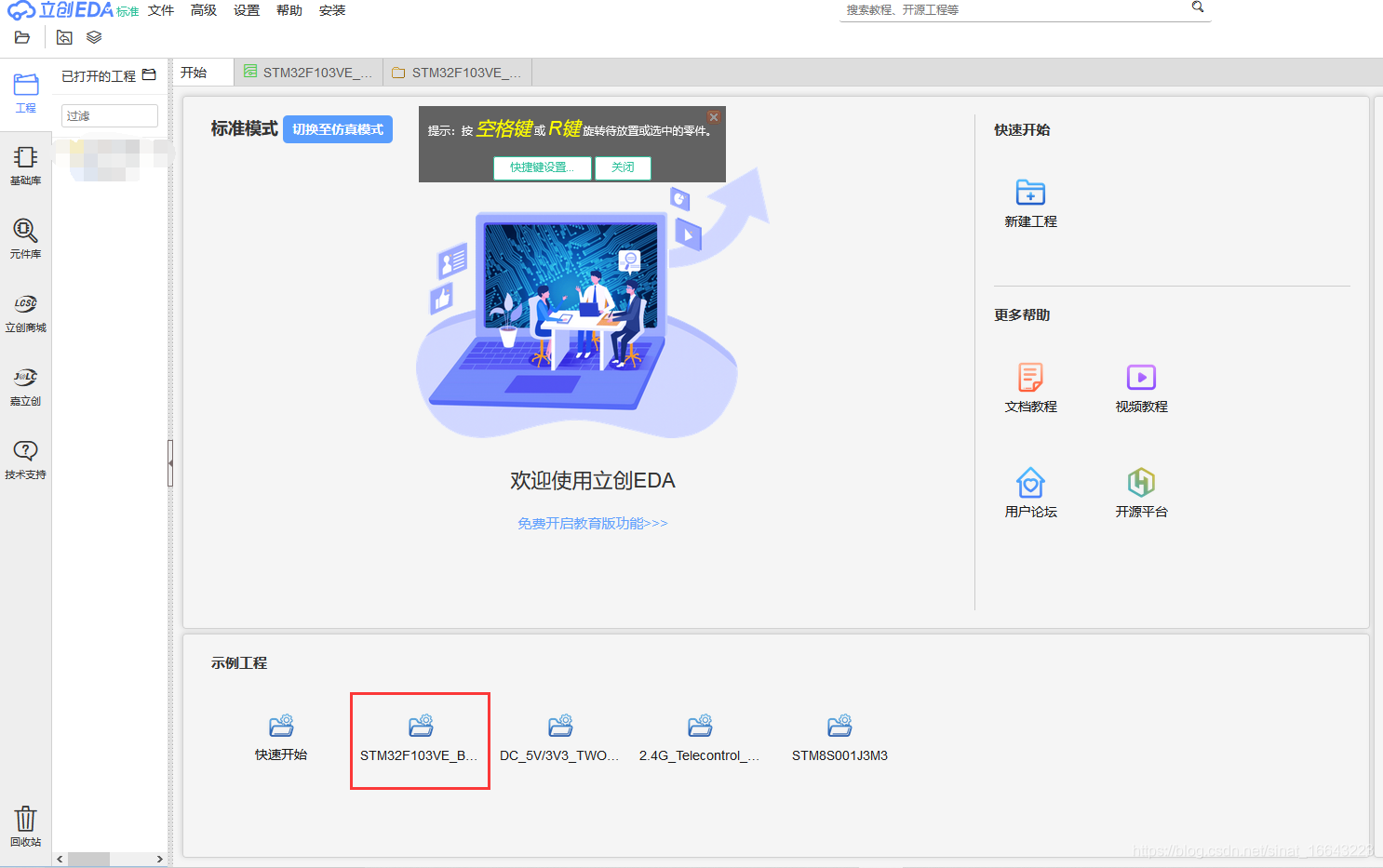Open the 嘉立创 JLC panel
Viewport: 1383px width, 868px height.
26,387
